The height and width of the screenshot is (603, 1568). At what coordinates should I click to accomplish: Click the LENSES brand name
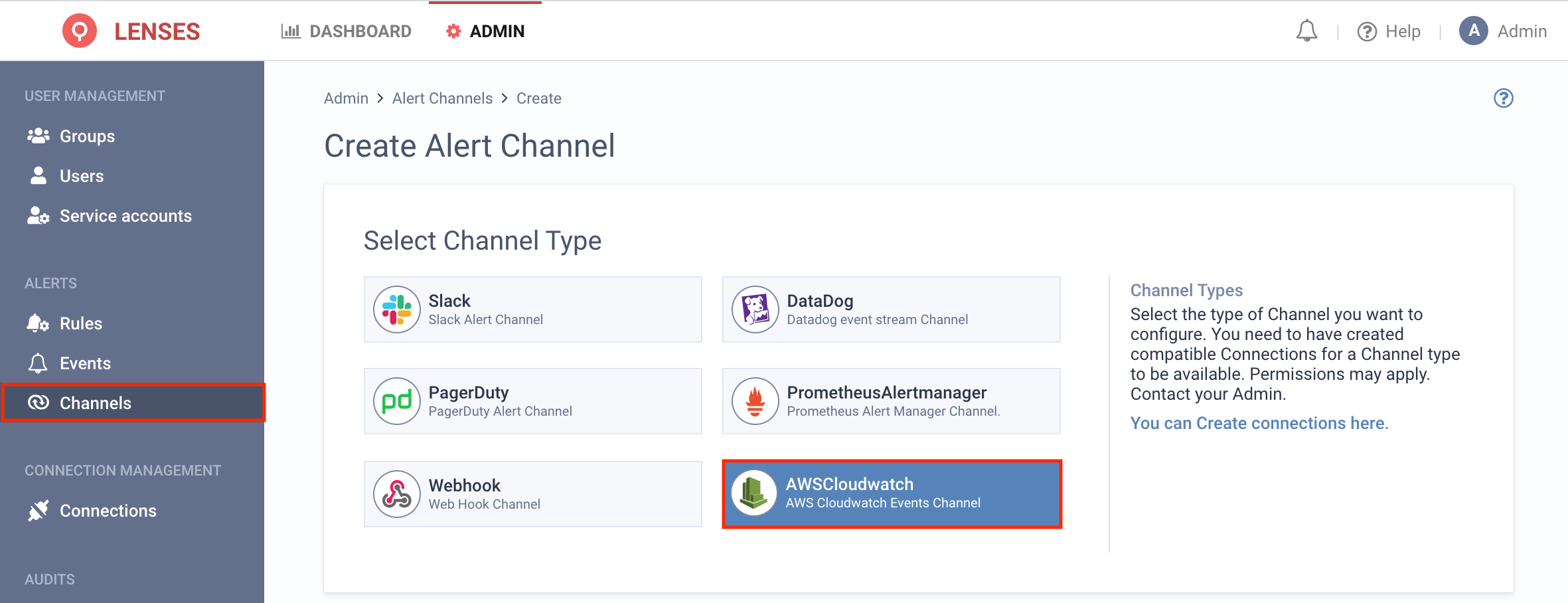pyautogui.click(x=157, y=31)
